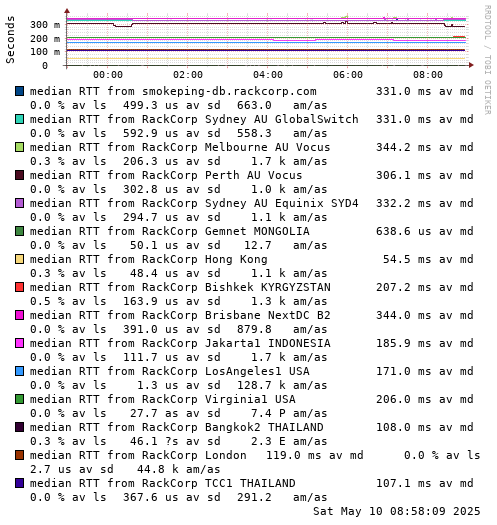The image size is (497, 525).
Task: Click the Gemnet MONGOLIA green swatch
Action: click(19, 231)
